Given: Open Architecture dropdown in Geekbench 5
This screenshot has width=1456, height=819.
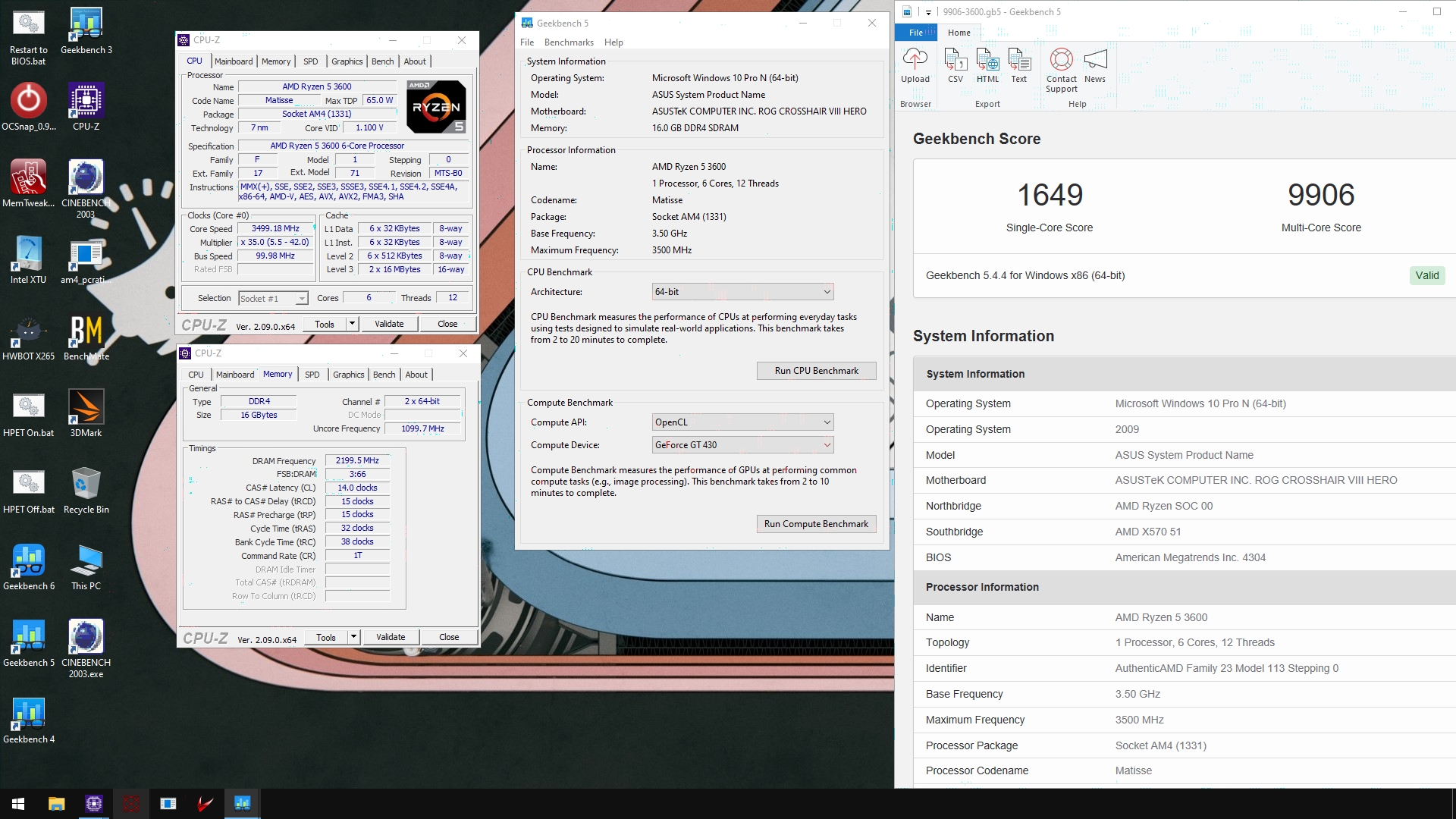Looking at the screenshot, I should [x=742, y=292].
